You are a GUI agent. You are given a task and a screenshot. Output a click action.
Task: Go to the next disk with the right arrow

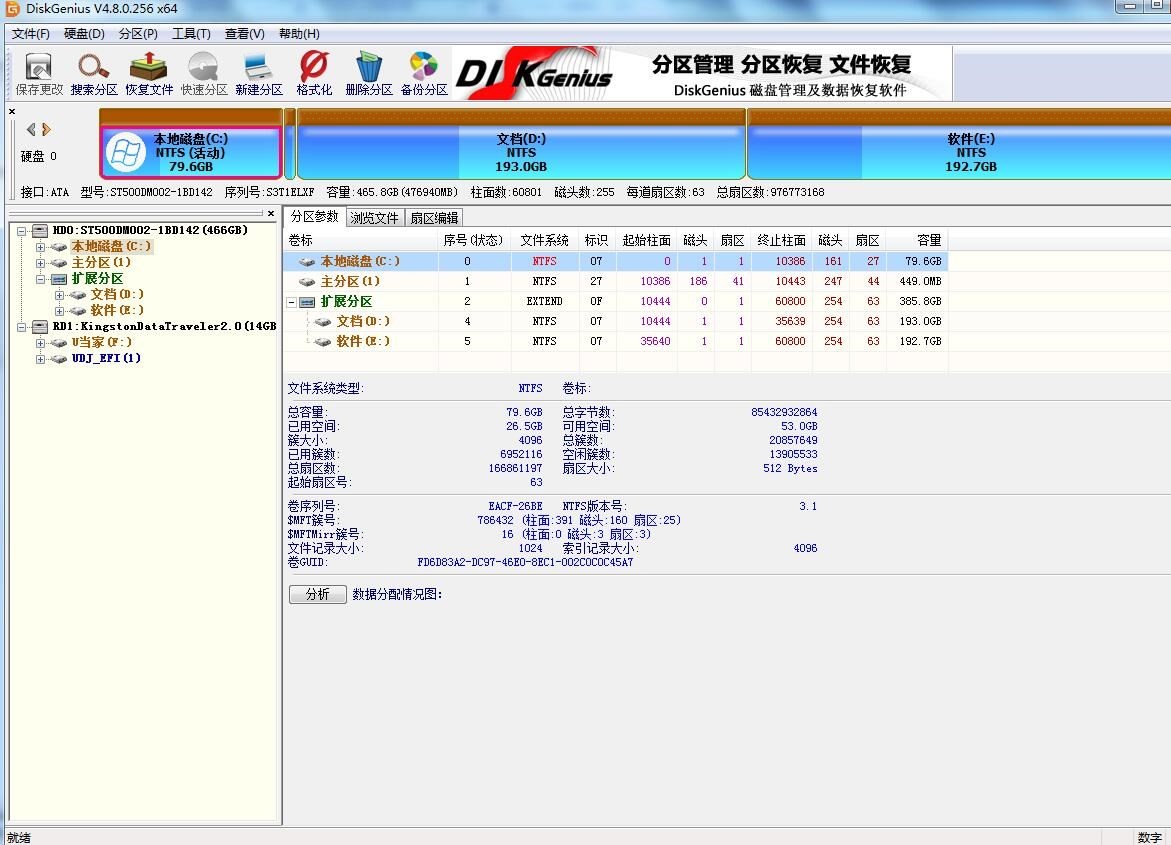click(x=46, y=129)
